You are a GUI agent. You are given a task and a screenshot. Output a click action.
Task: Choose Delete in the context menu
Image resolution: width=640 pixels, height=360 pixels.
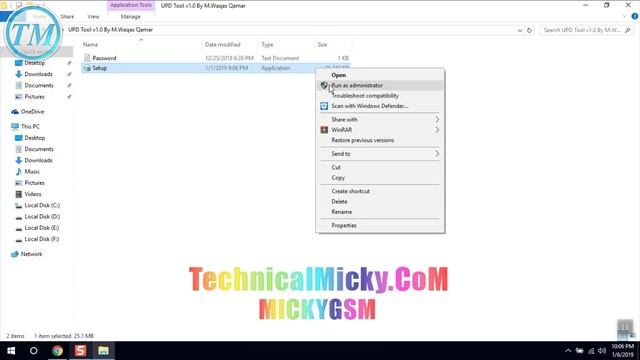coord(380,202)
